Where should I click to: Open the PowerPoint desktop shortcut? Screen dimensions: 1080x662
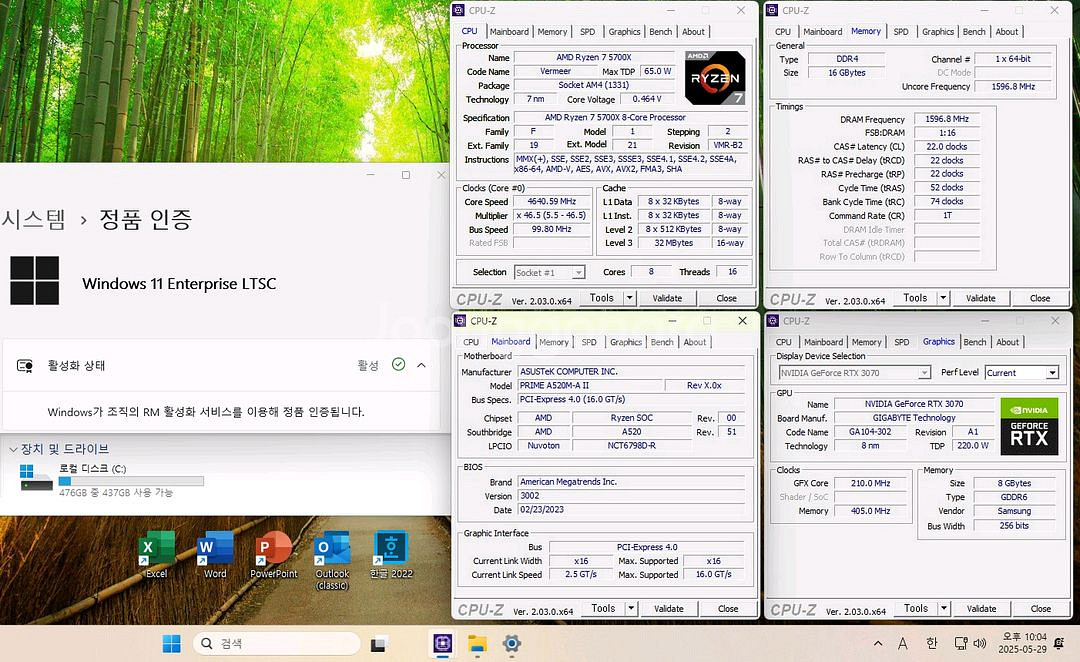pyautogui.click(x=273, y=555)
